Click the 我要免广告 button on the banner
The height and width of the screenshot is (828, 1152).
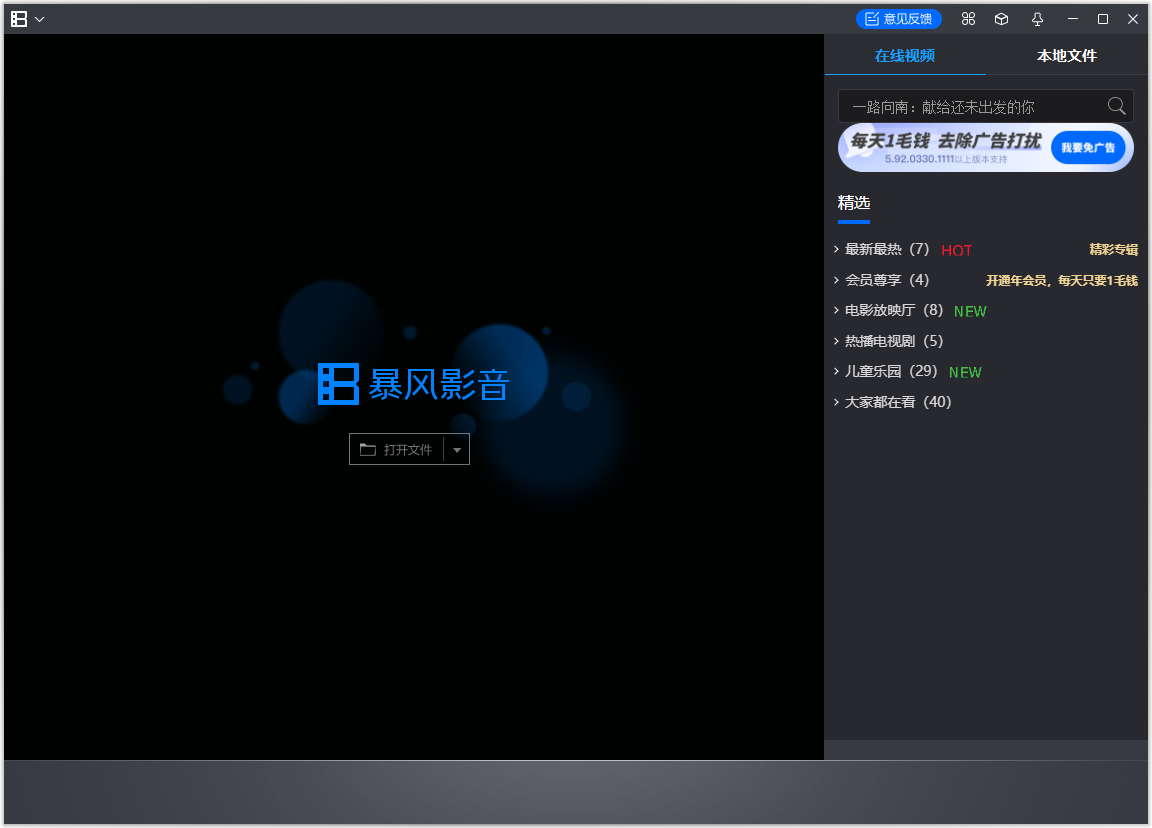click(x=1088, y=146)
